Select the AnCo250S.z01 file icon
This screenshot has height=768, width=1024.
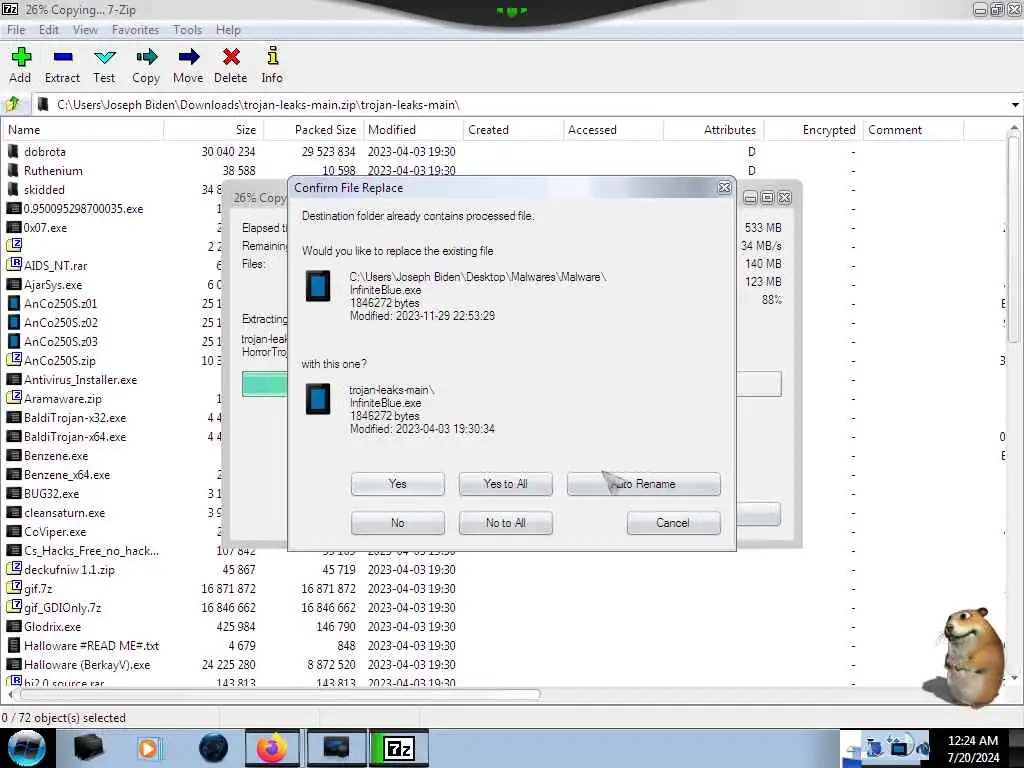[14, 303]
